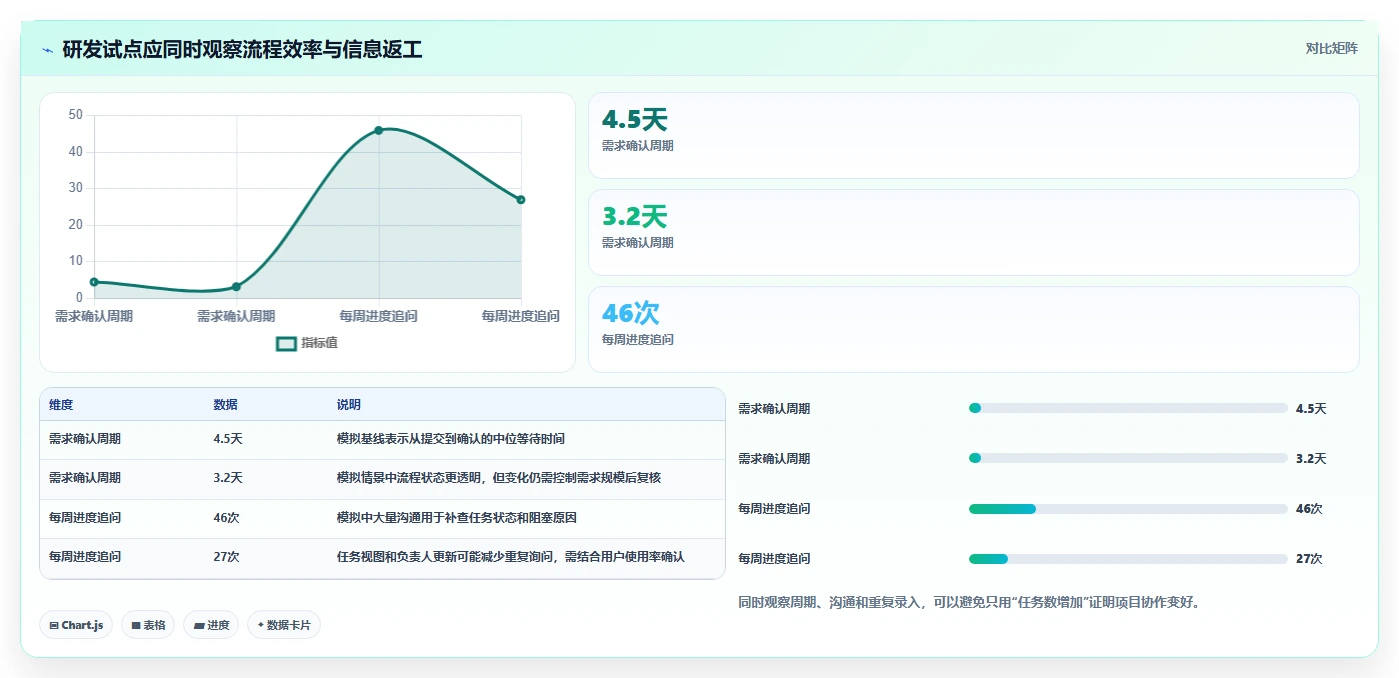Click the progress bar with value 4.5天
The width and height of the screenshot is (1399, 678).
tap(1128, 408)
